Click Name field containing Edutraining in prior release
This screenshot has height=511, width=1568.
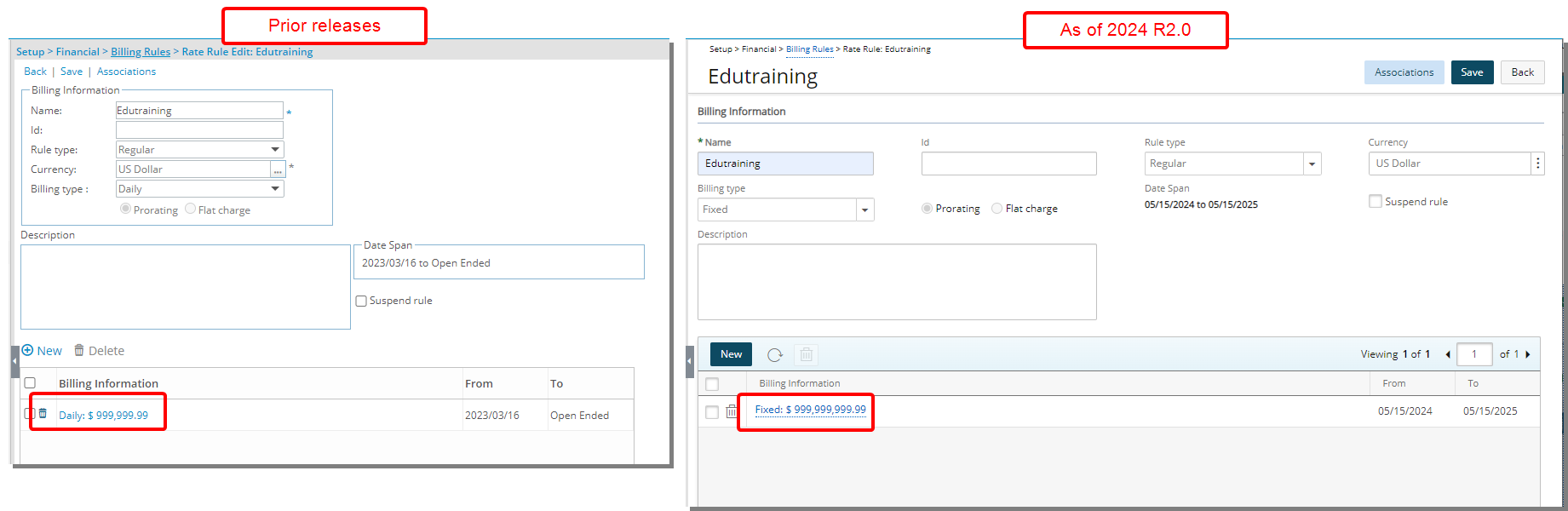pos(199,111)
